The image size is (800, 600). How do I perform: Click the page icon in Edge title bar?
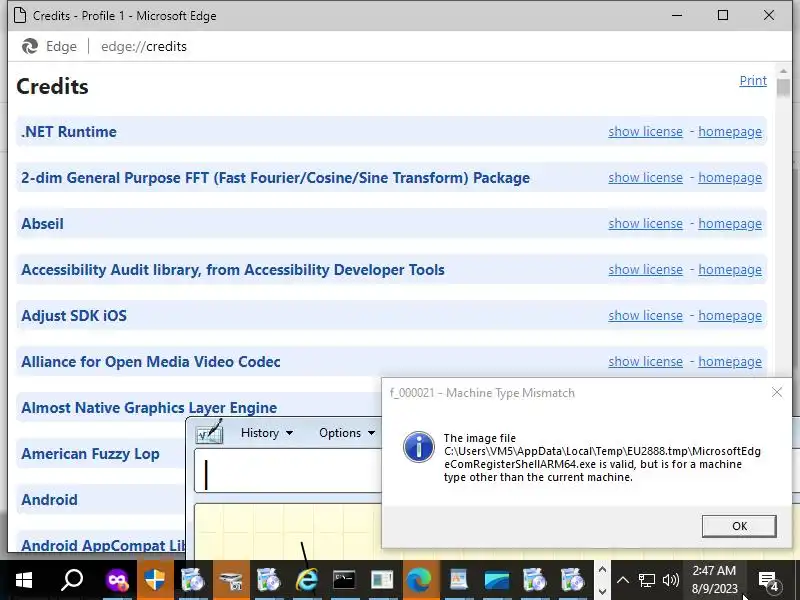point(20,15)
